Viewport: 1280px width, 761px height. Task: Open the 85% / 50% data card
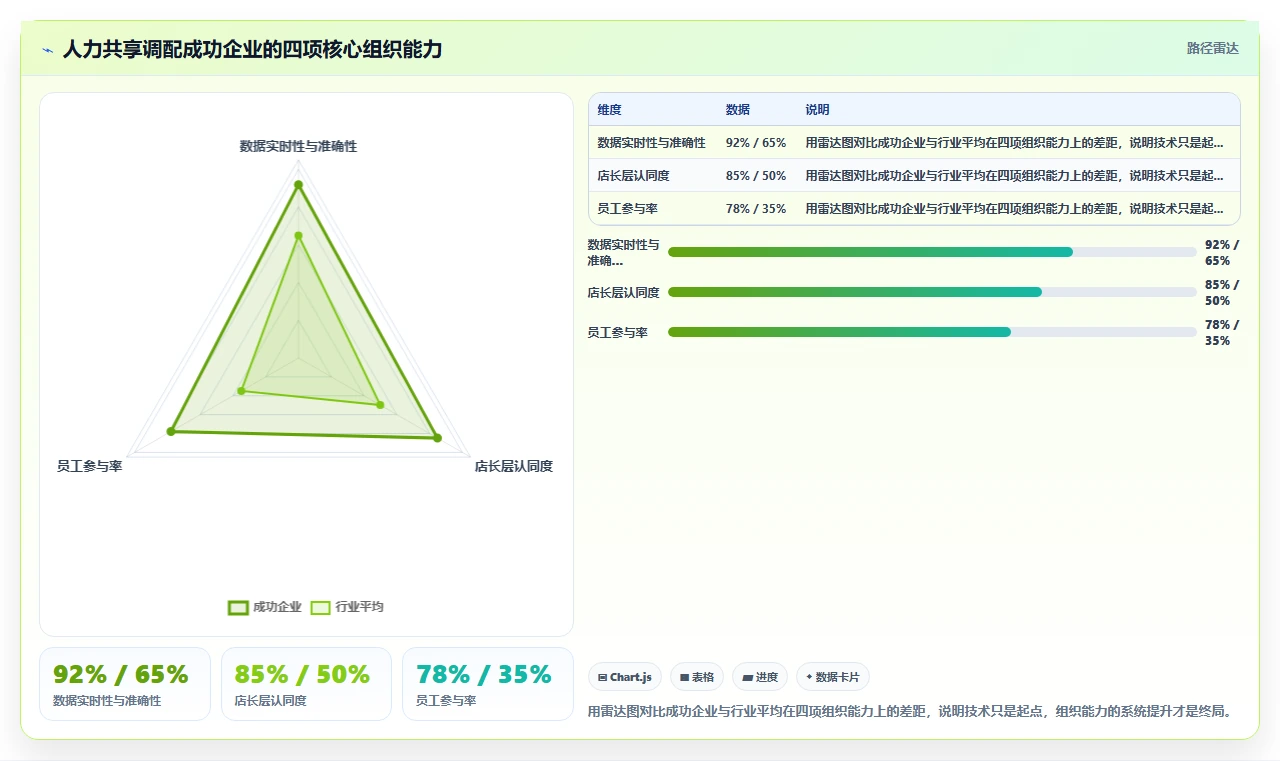pyautogui.click(x=306, y=684)
